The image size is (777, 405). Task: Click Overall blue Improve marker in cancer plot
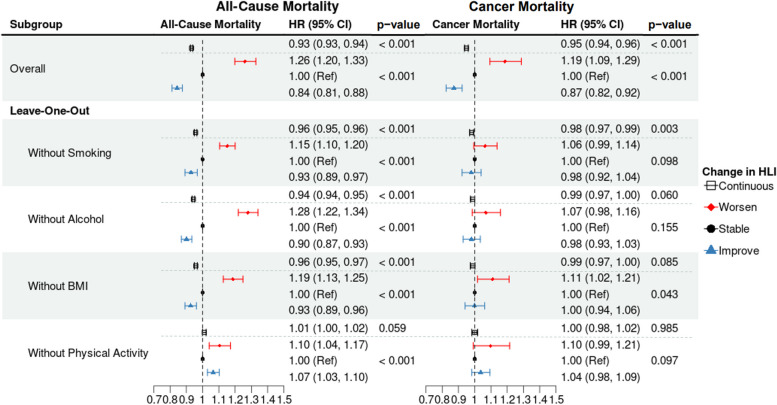(455, 88)
